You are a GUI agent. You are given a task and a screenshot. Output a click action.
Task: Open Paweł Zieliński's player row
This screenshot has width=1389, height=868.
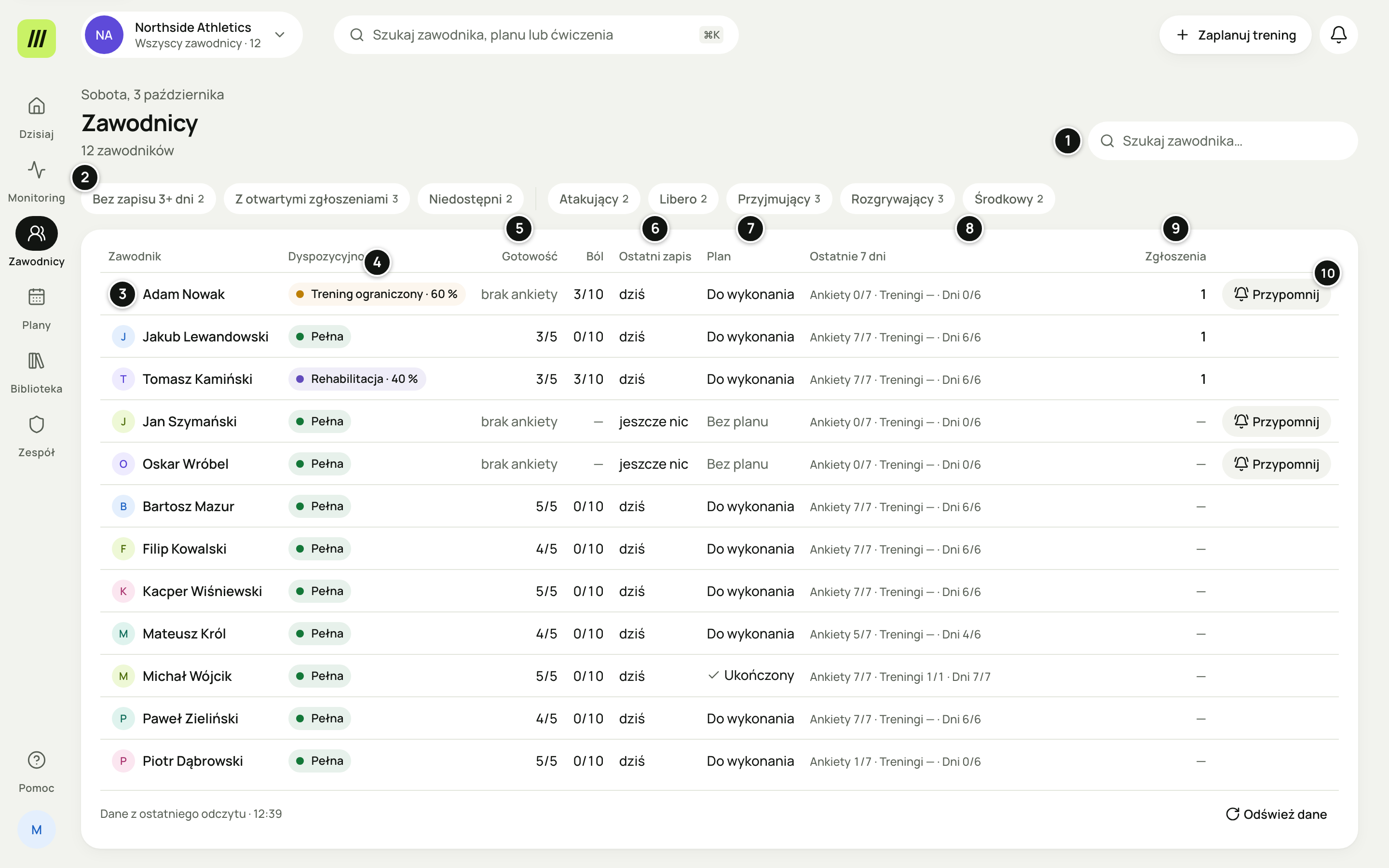[719, 718]
